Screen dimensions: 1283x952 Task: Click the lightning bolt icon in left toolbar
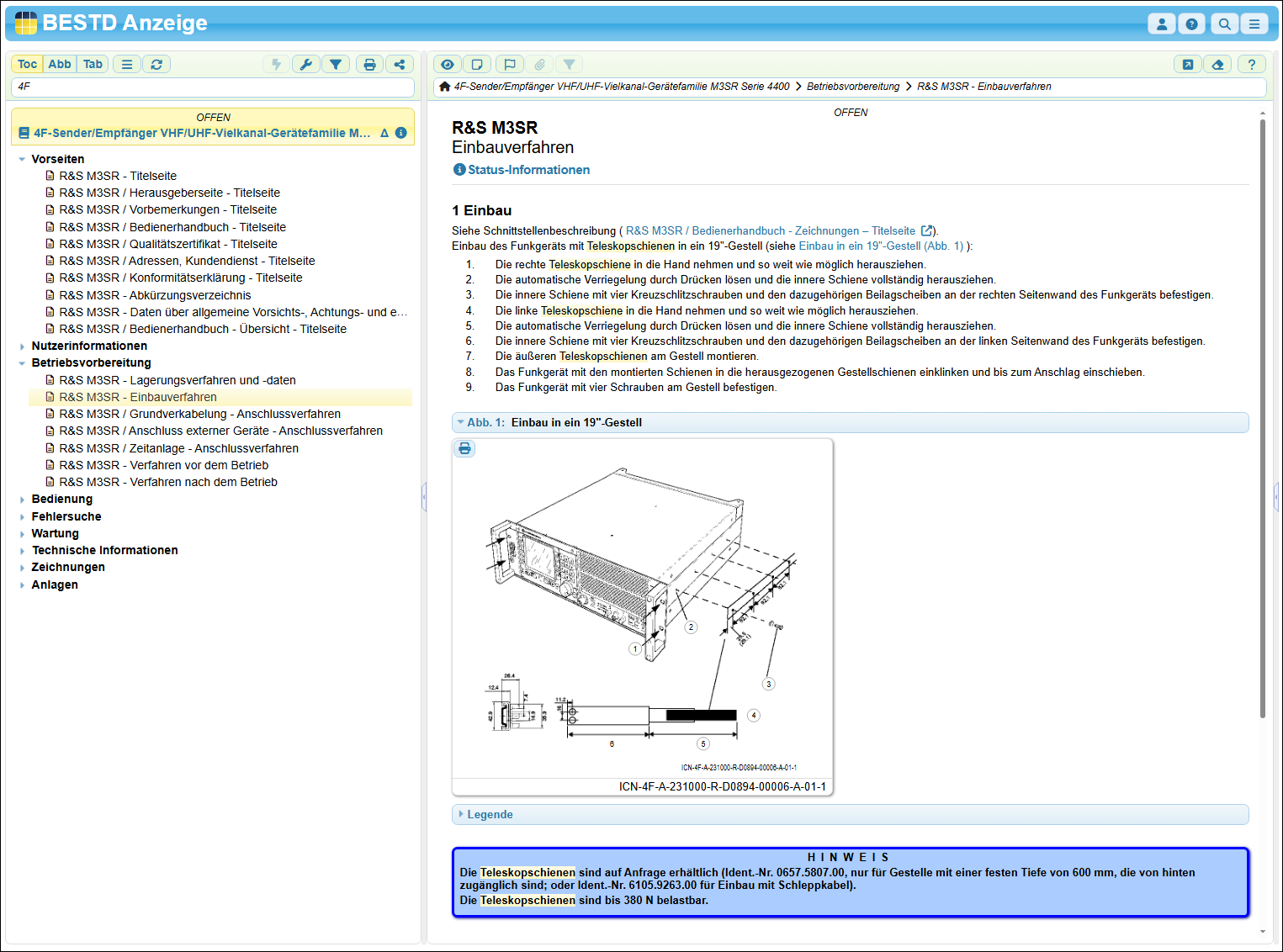(276, 64)
